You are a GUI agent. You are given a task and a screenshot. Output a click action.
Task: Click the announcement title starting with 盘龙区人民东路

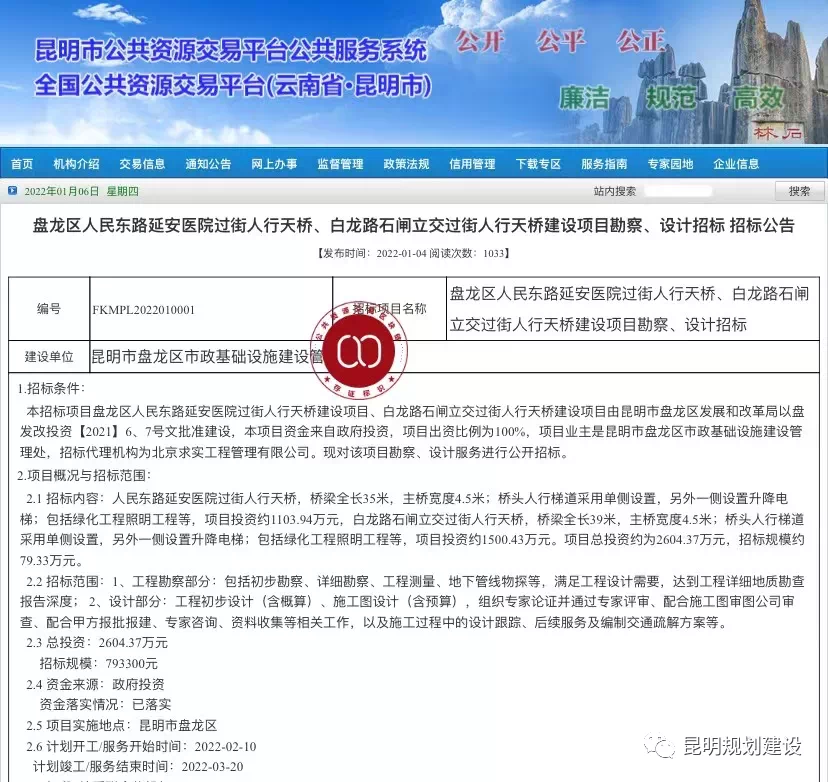413,225
